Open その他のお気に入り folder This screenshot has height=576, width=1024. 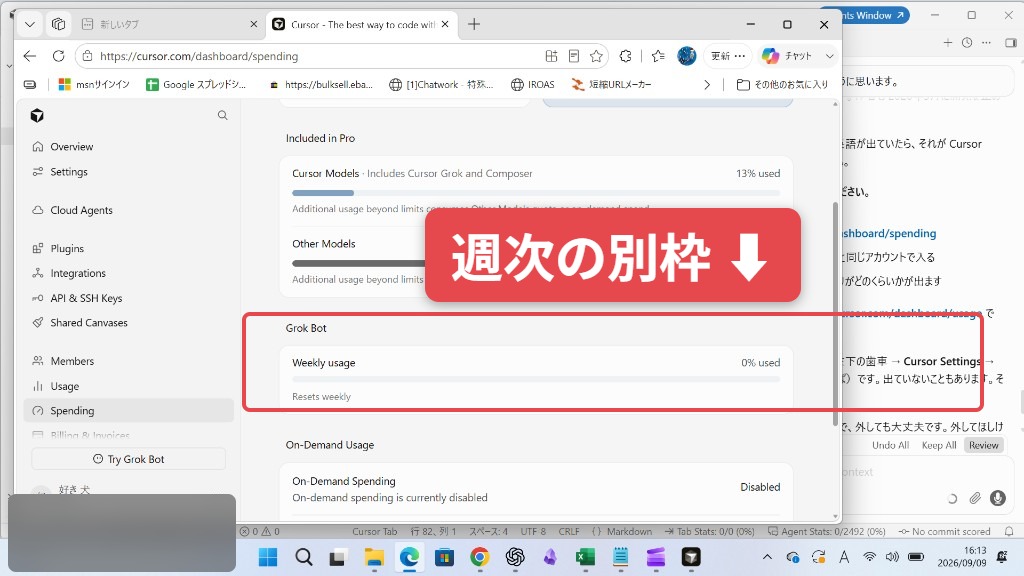click(782, 84)
